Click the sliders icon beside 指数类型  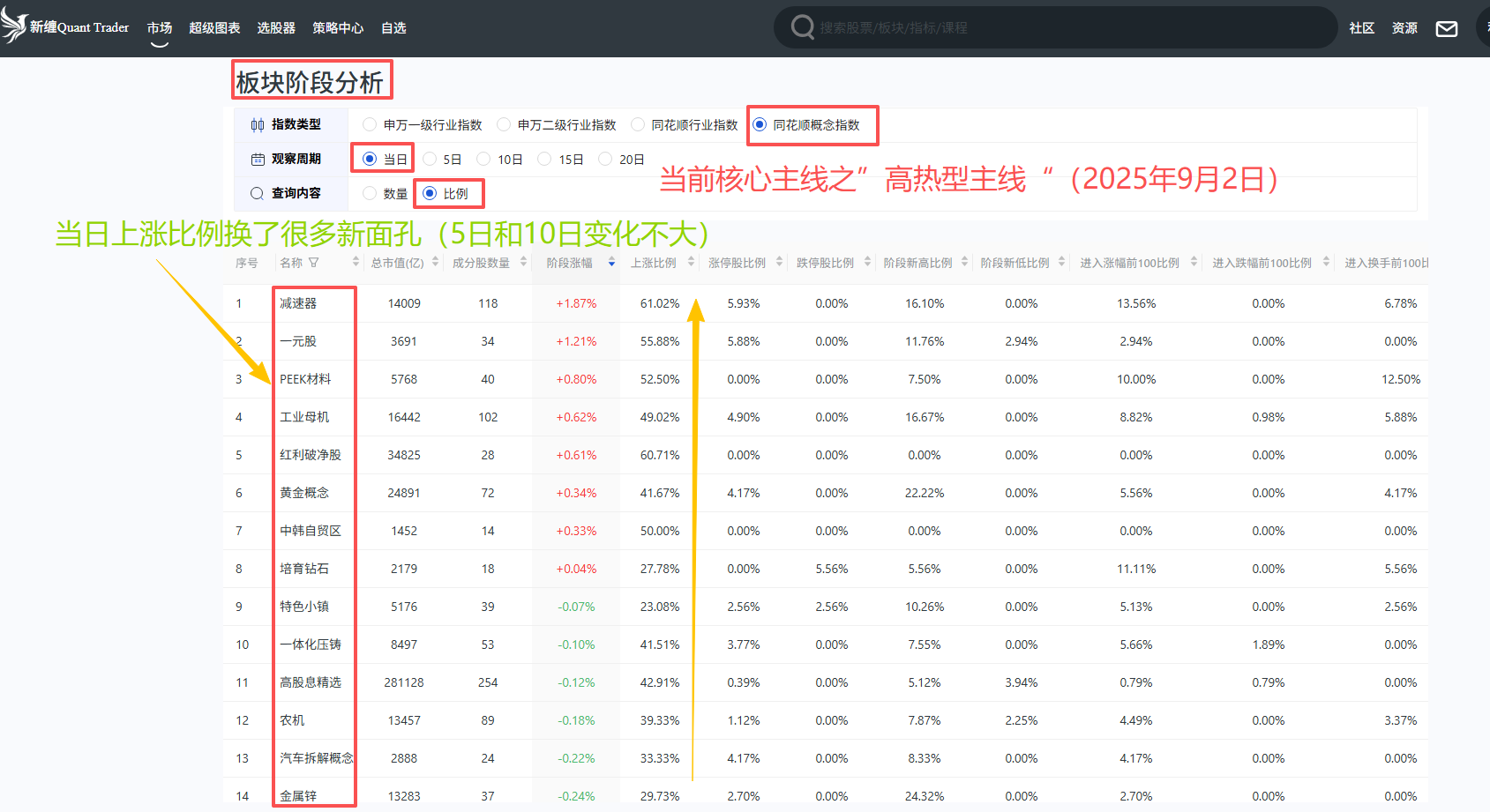pyautogui.click(x=257, y=124)
